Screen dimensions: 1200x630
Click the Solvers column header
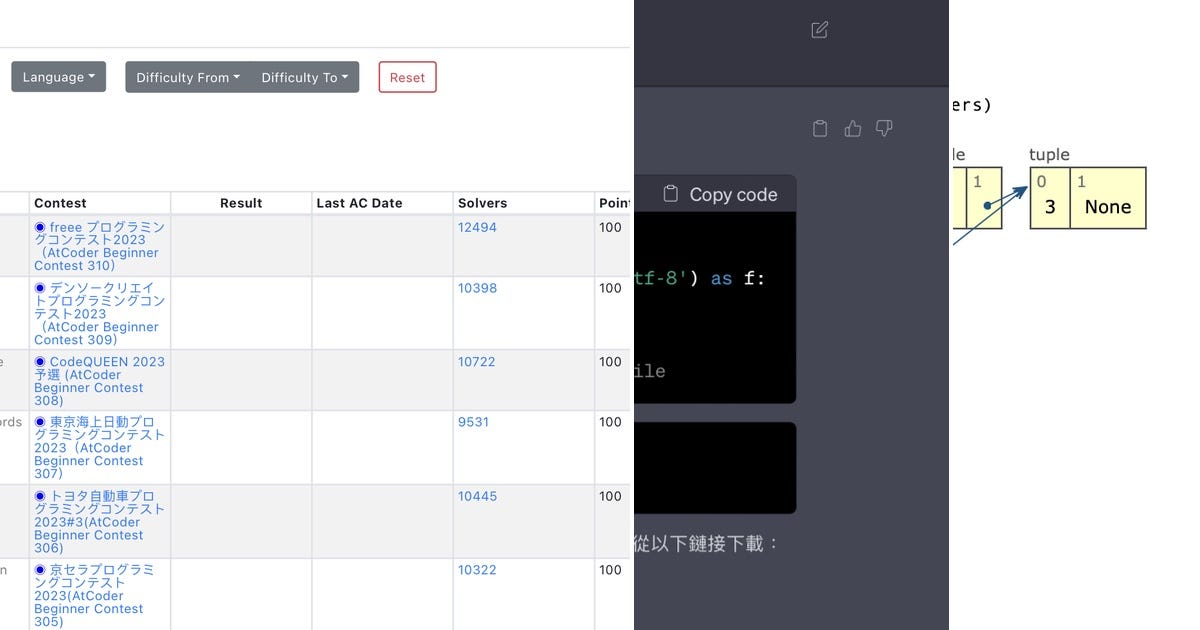point(482,203)
